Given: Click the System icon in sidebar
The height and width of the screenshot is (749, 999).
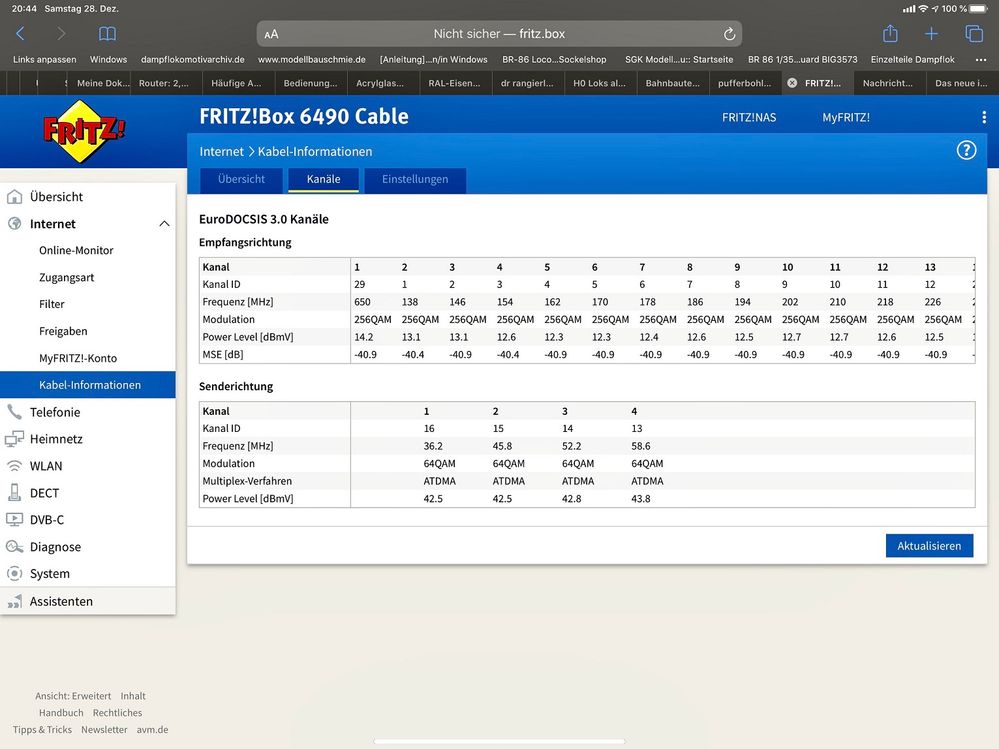Looking at the screenshot, I should click(15, 573).
